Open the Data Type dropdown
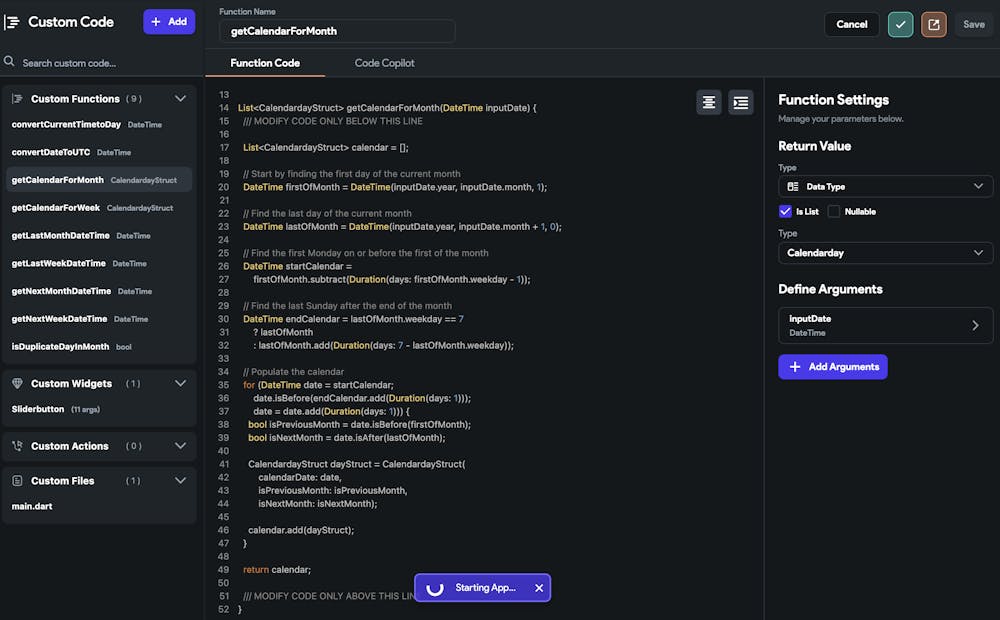Viewport: 1000px width, 620px height. [x=885, y=187]
